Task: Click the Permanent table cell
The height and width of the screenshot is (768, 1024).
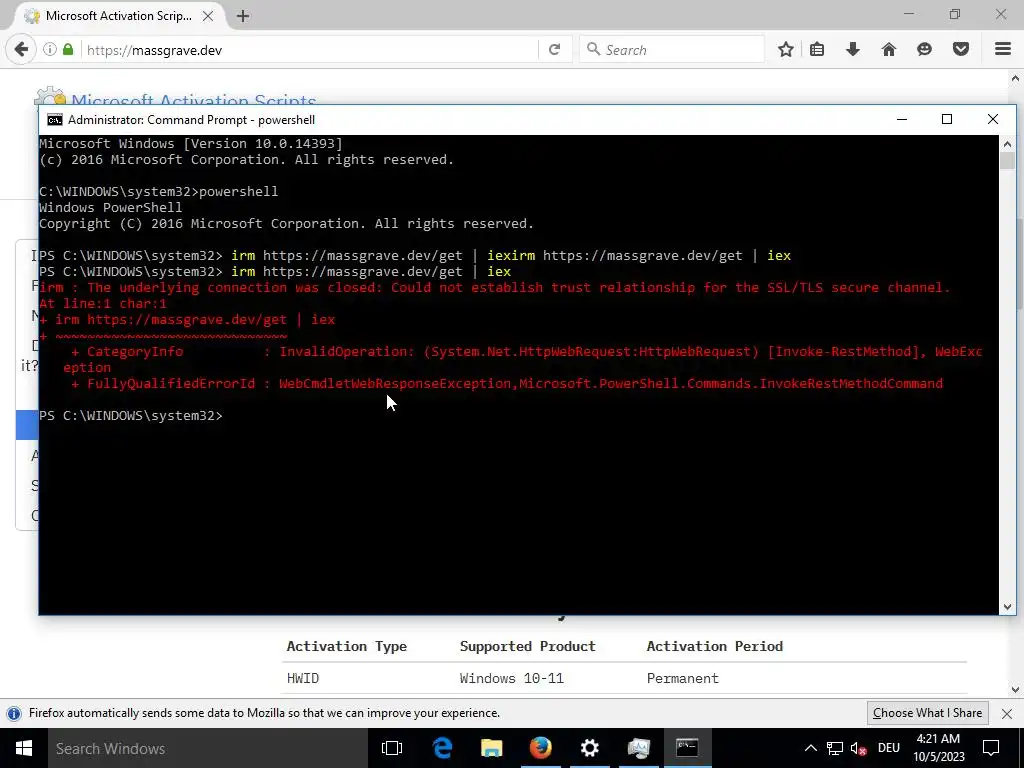Action: coord(682,679)
